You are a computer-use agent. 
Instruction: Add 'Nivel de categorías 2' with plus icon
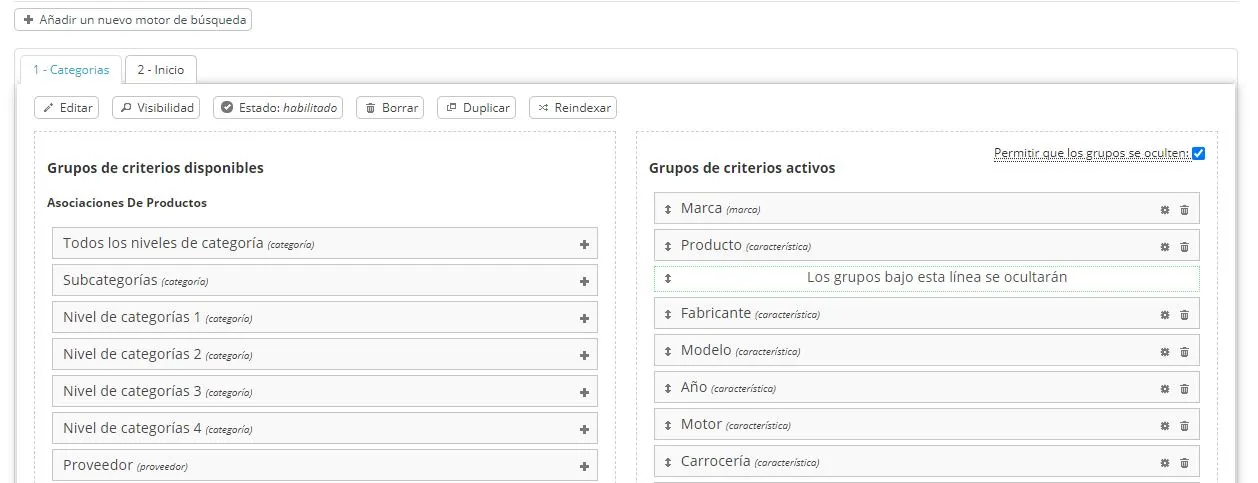[x=584, y=355]
